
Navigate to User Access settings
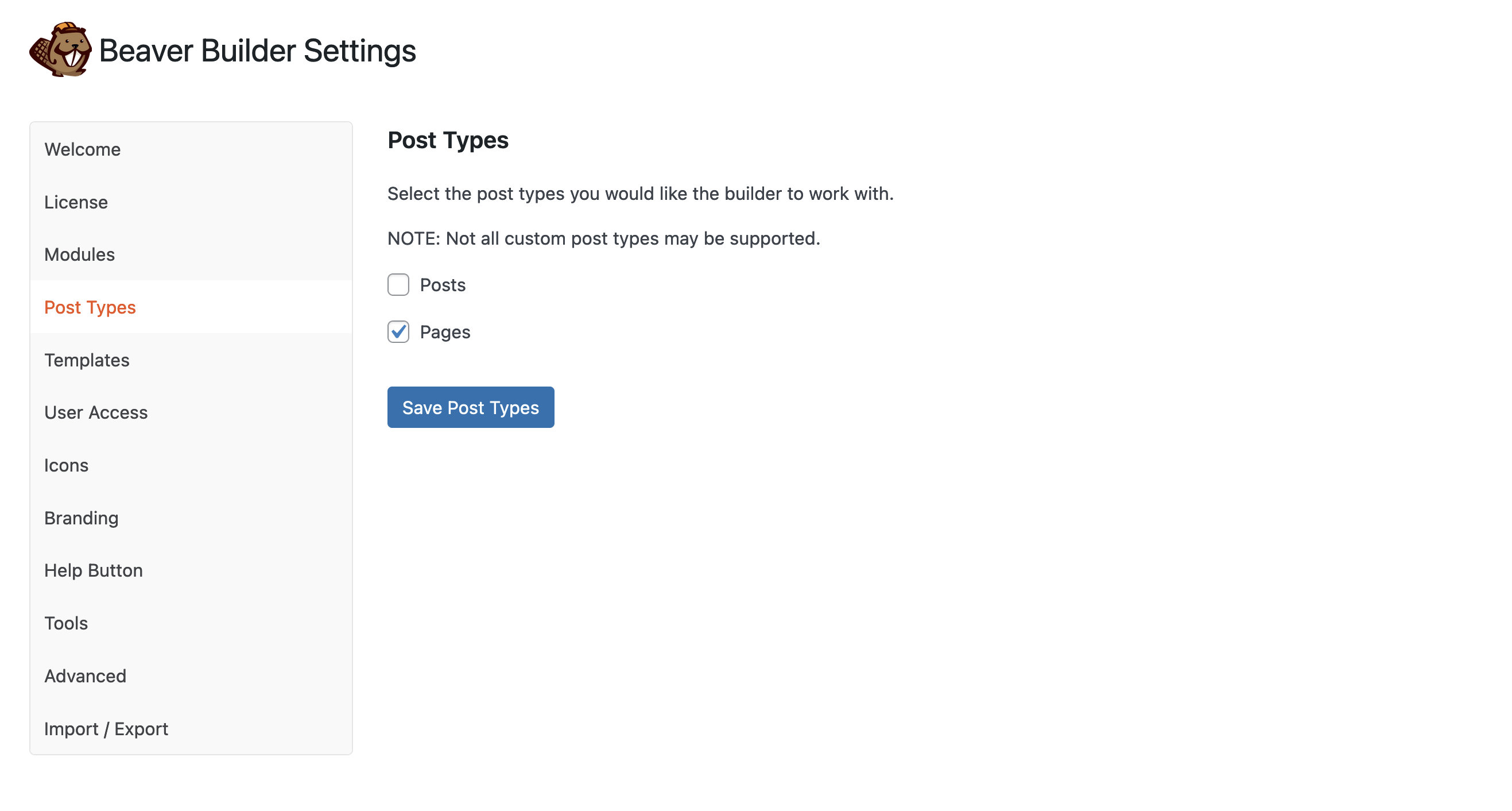pyautogui.click(x=96, y=412)
